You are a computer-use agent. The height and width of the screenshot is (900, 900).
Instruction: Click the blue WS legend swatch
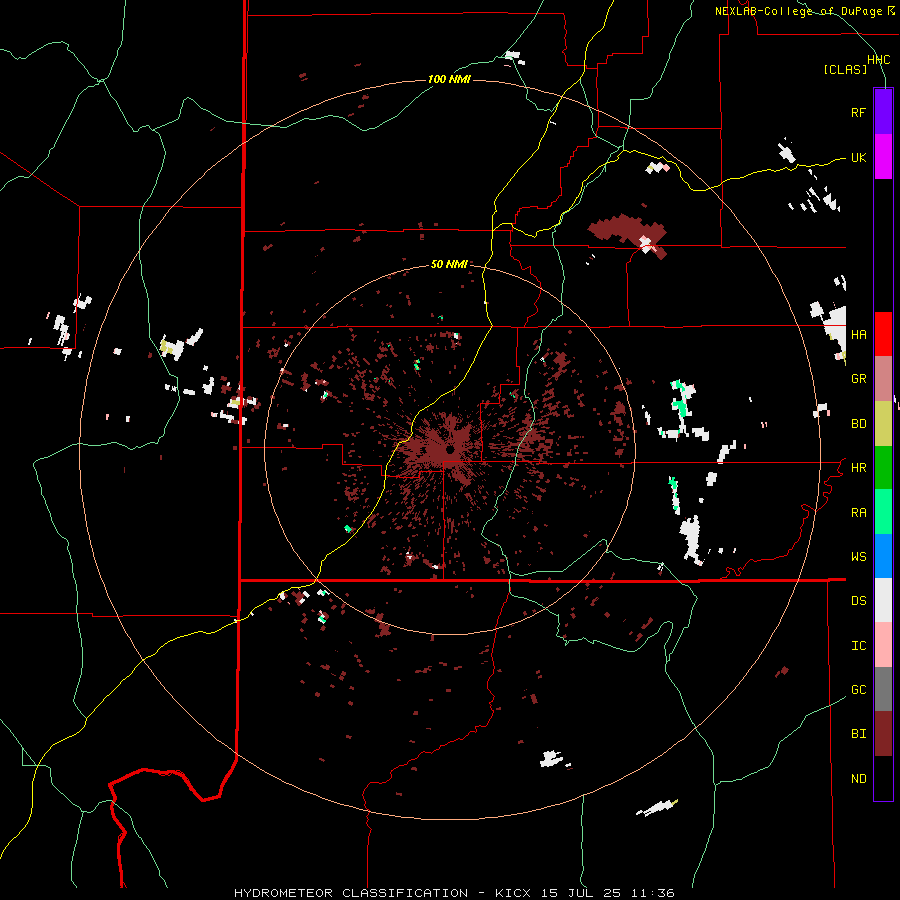tap(883, 556)
